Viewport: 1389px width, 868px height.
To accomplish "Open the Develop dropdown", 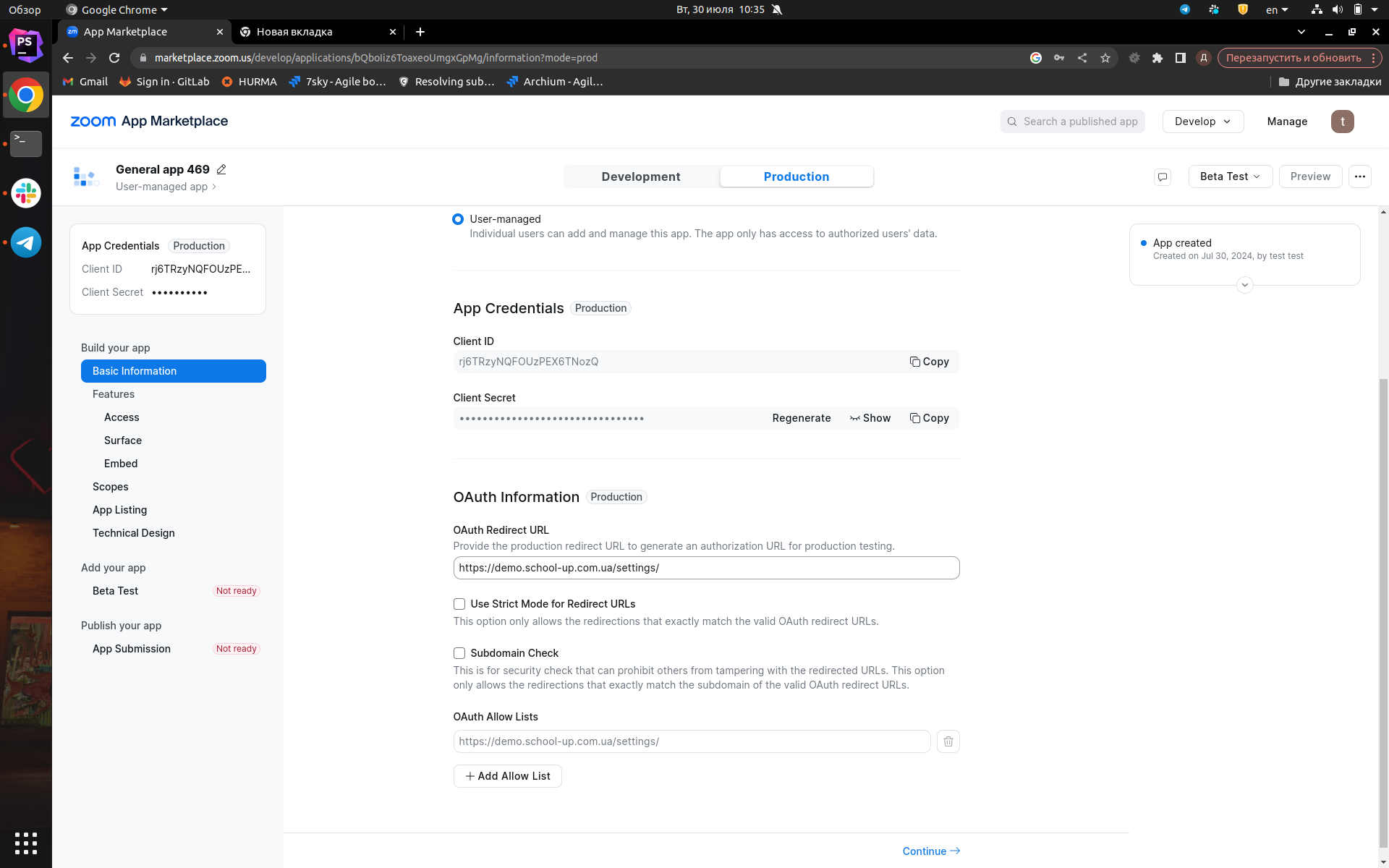I will coord(1203,122).
